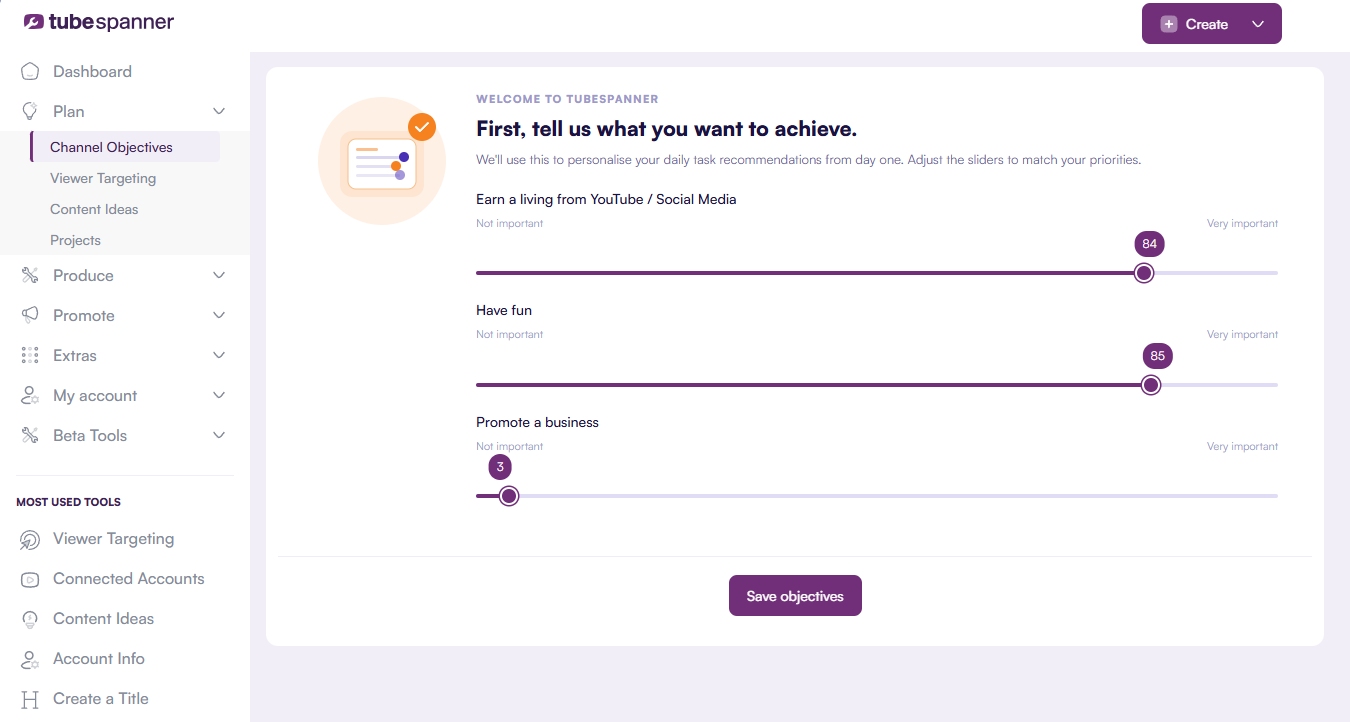Open Account Info in most used tools
Screen dimensions: 1350x722
pos(99,659)
